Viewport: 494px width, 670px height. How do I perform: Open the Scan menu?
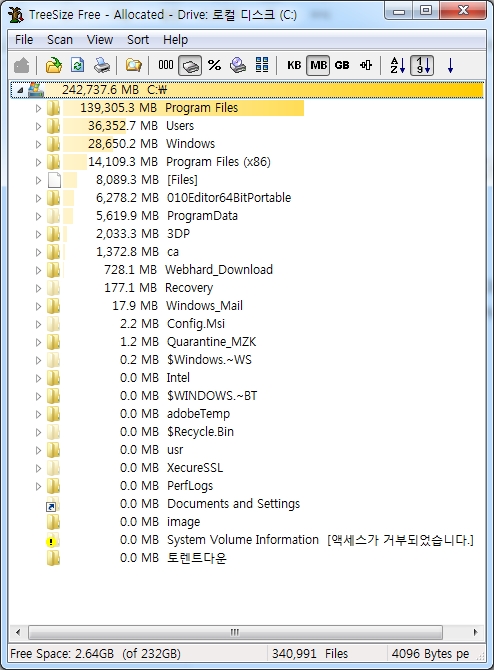(60, 40)
